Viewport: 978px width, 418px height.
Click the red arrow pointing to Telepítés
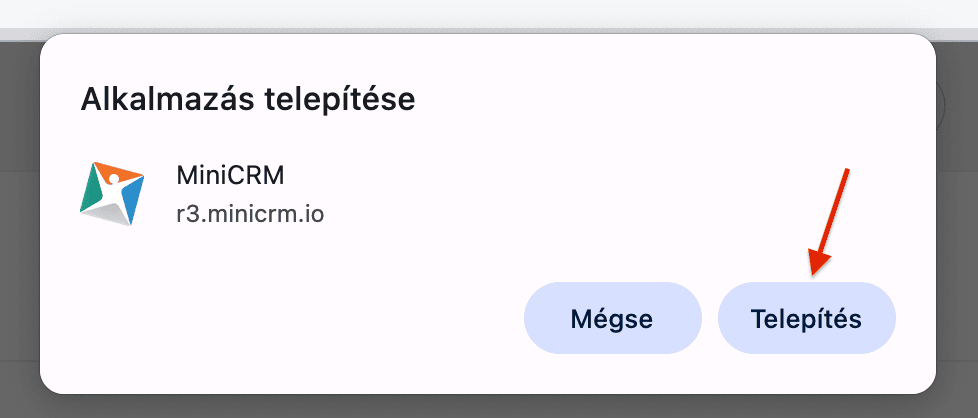pyautogui.click(x=832, y=222)
